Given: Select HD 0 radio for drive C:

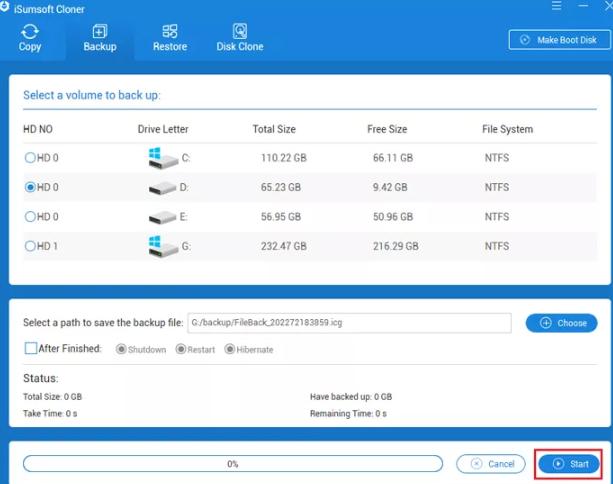Looking at the screenshot, I should (30, 158).
